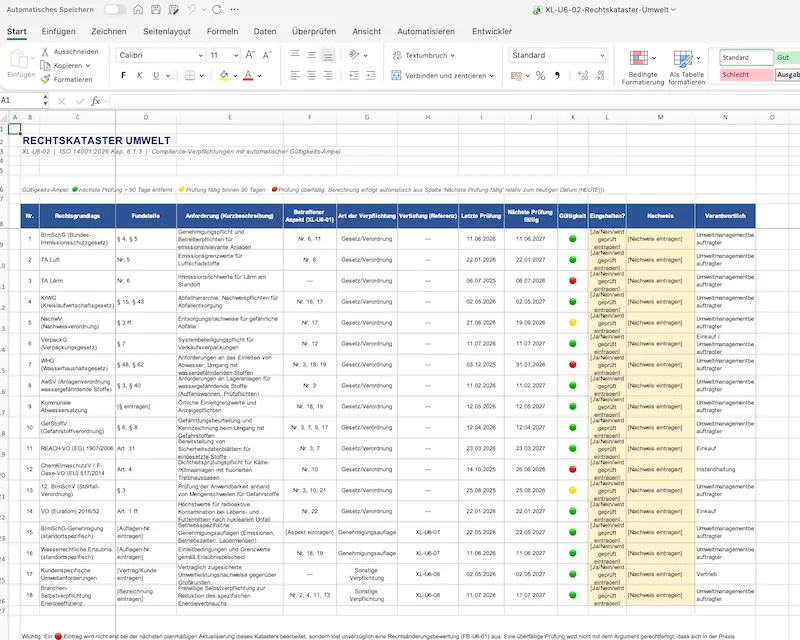Switch to the Formeln tab
This screenshot has height=640, width=800.
(222, 31)
